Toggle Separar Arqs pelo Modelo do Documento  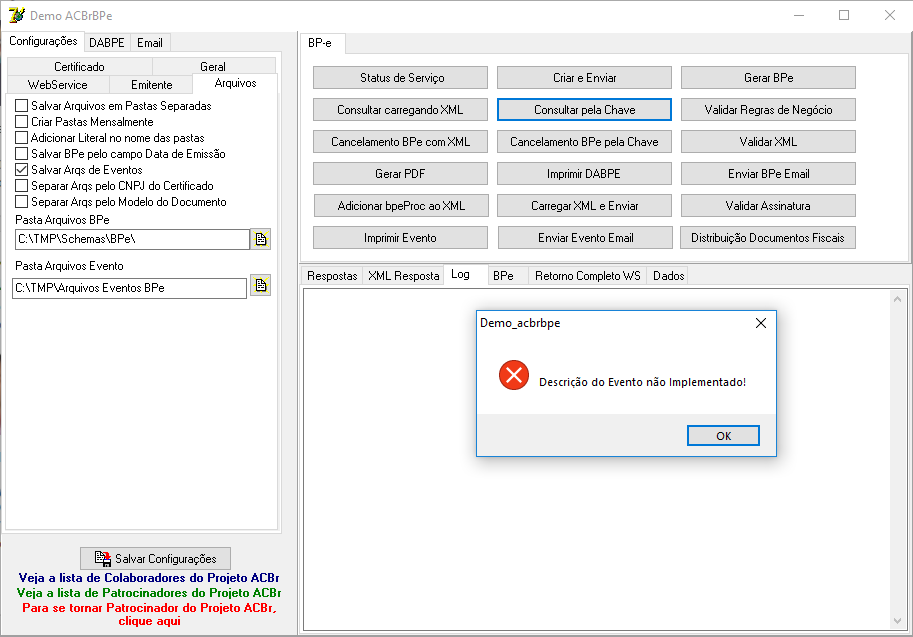[x=22, y=201]
